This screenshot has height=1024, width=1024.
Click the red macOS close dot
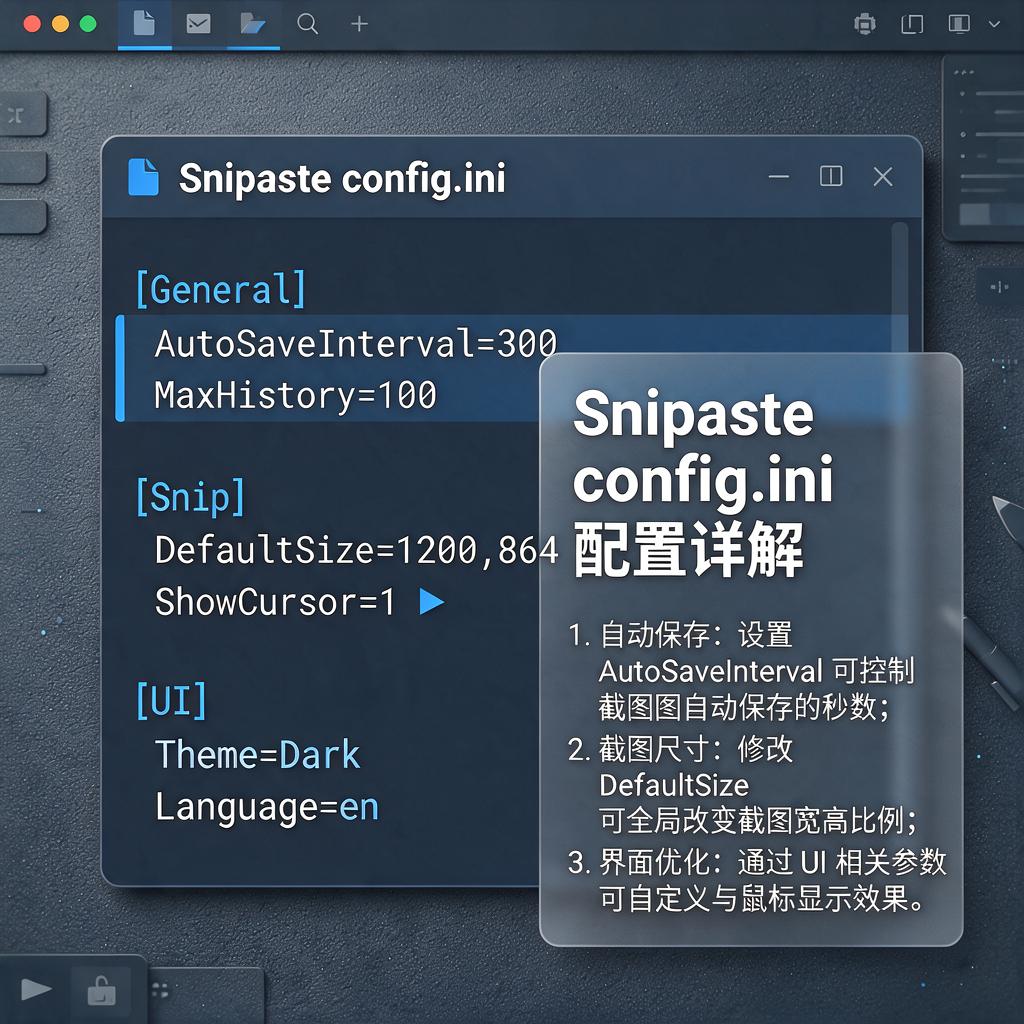coord(32,24)
